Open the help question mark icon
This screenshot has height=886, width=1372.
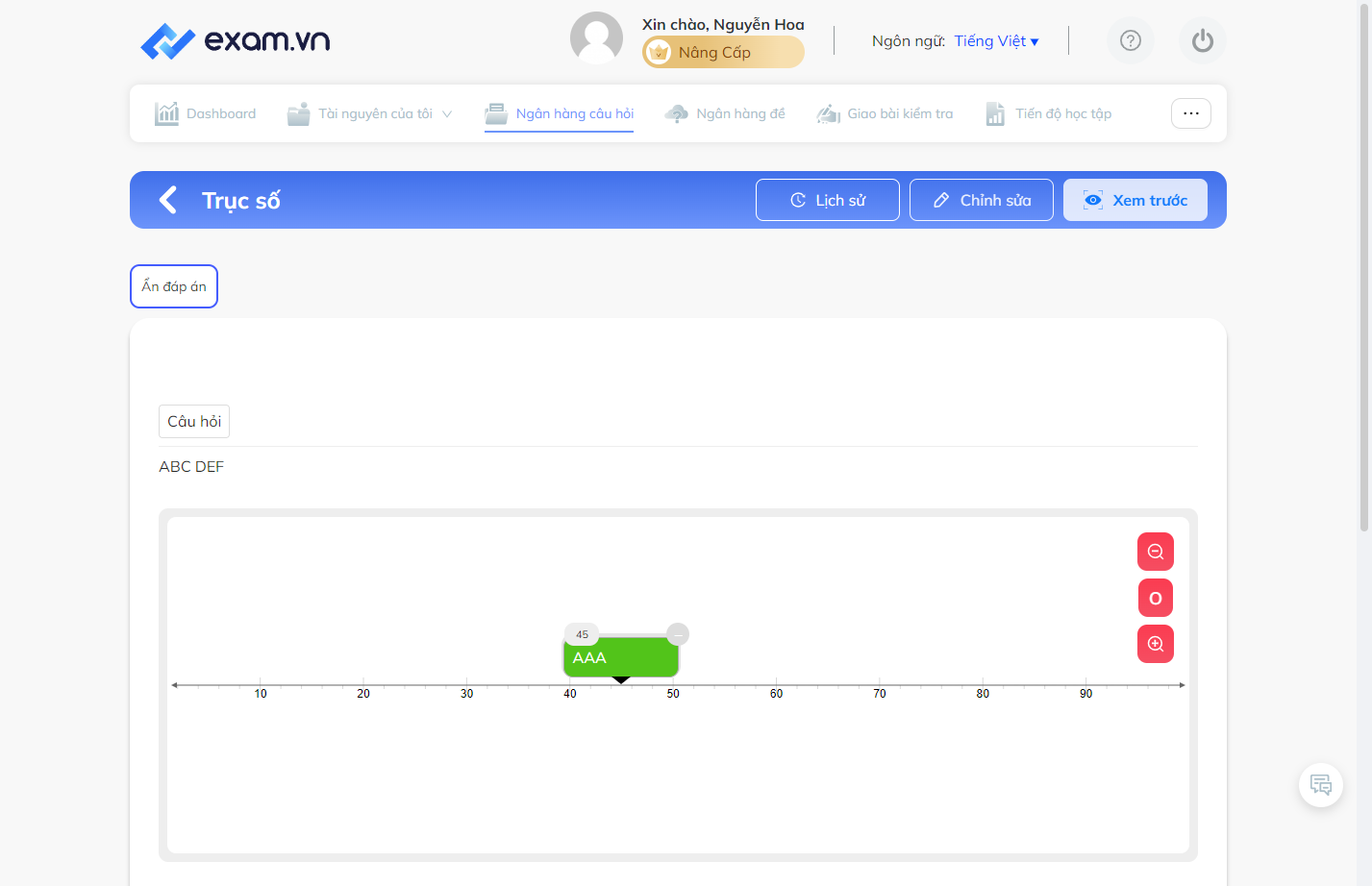[1131, 40]
